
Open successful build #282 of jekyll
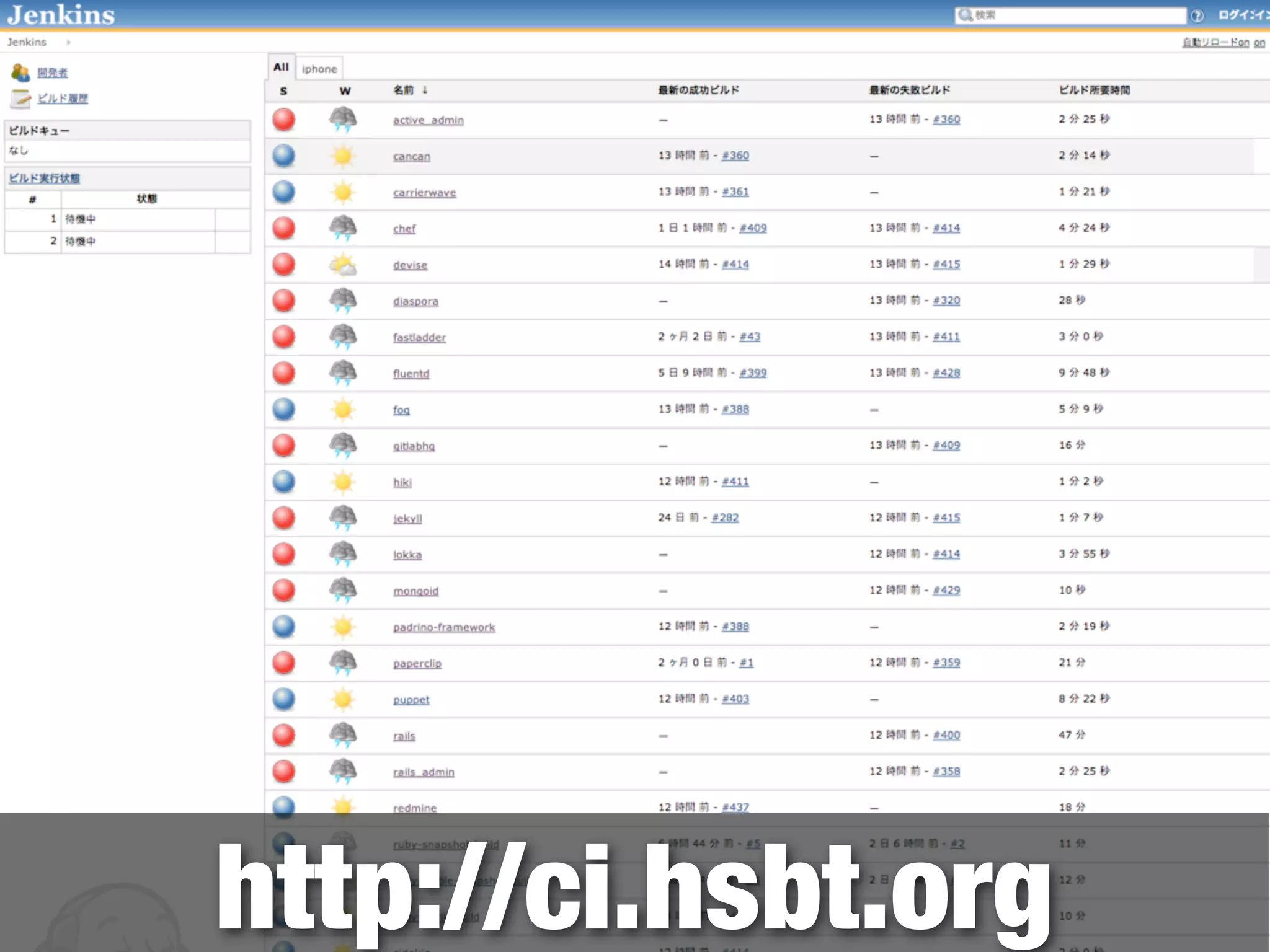[x=725, y=518]
